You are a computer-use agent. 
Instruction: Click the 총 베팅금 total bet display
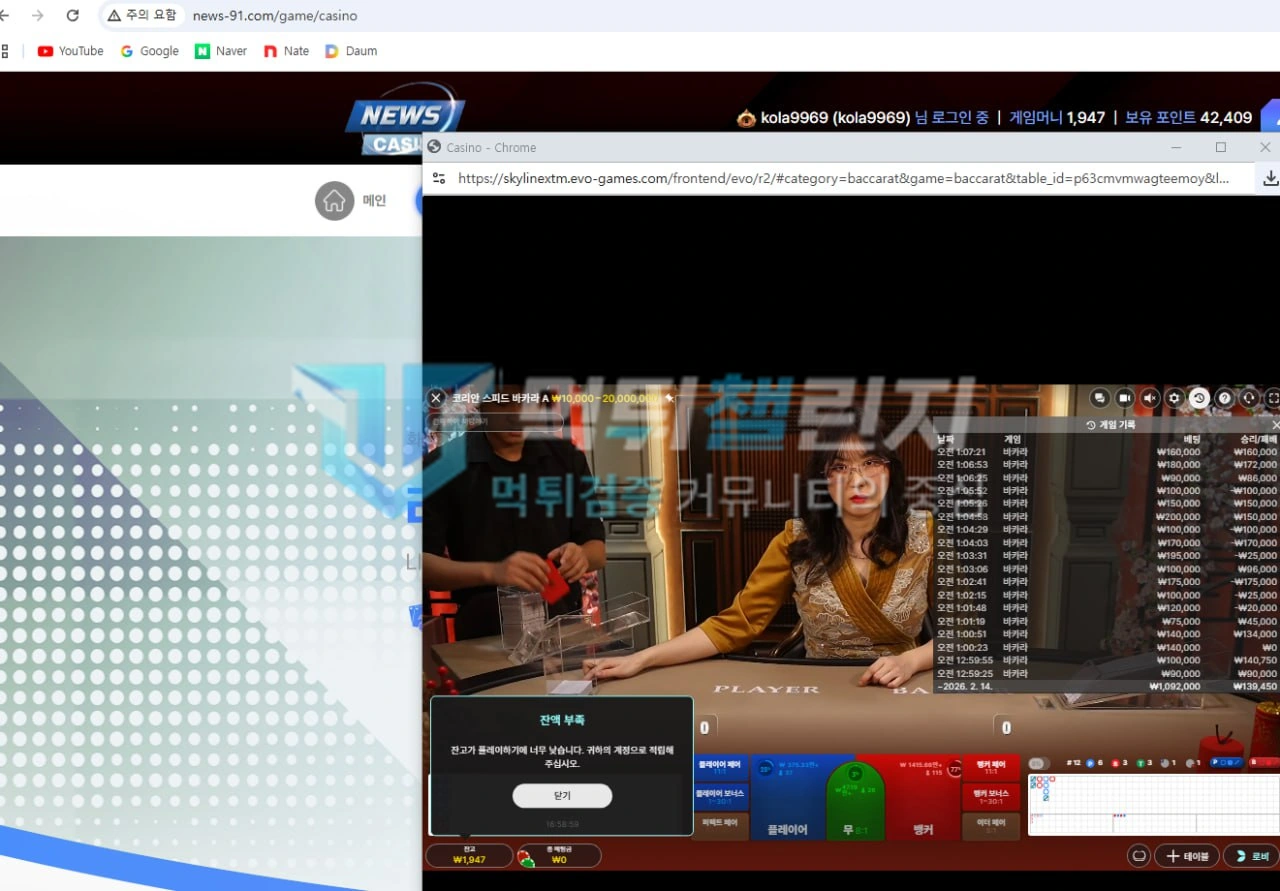click(559, 856)
